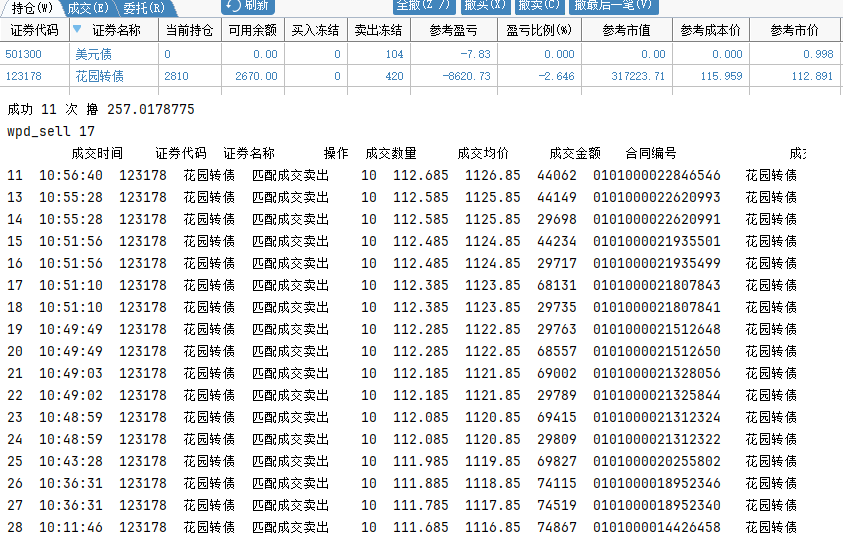Click the 当前持仓 column header
This screenshot has width=843, height=540.
pos(188,31)
